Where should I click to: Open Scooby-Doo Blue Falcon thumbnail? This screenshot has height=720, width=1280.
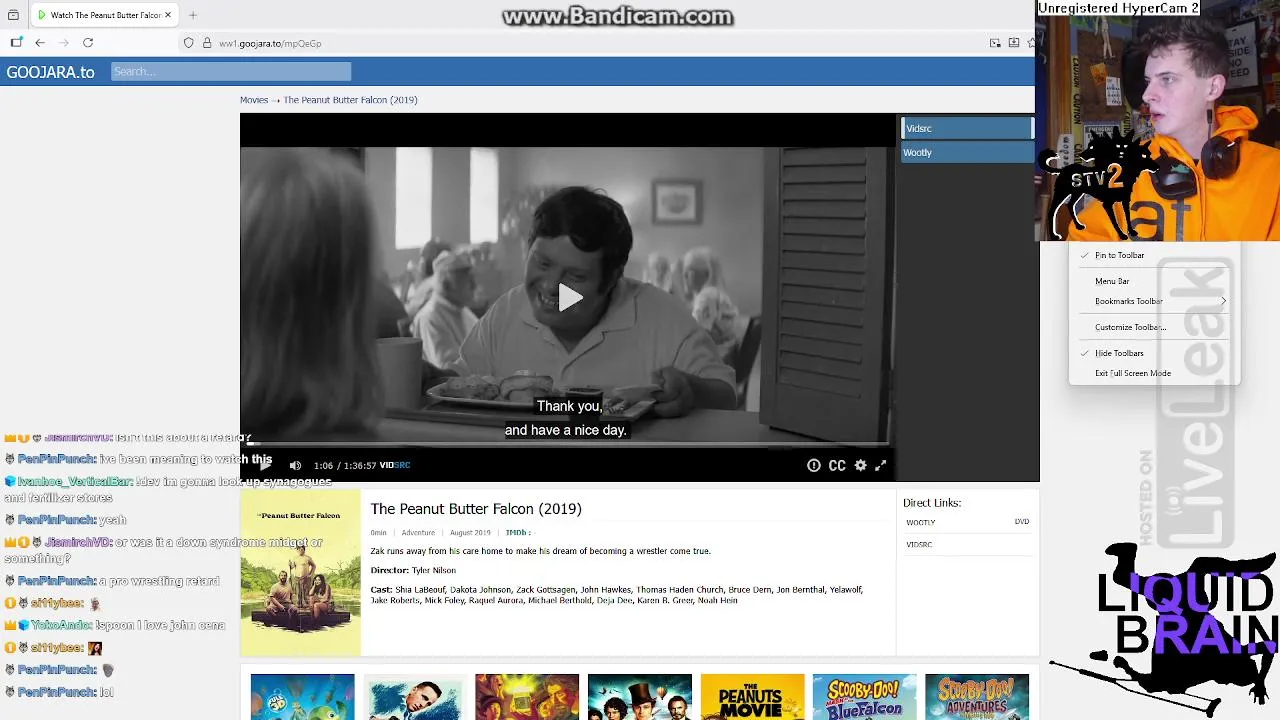[x=864, y=697]
